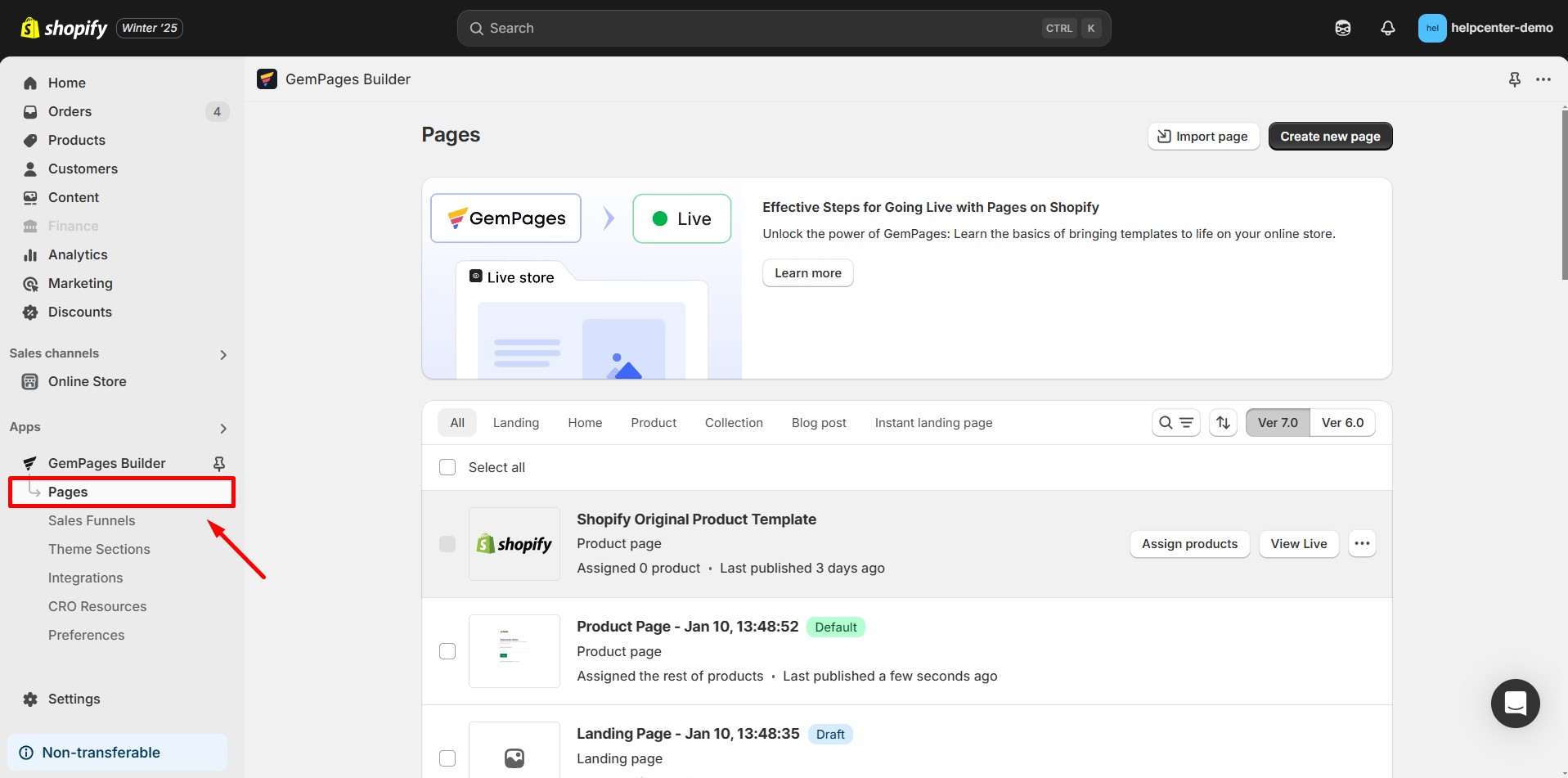Viewport: 1568px width, 778px height.
Task: Pin the app using header pin icon
Action: click(1514, 79)
